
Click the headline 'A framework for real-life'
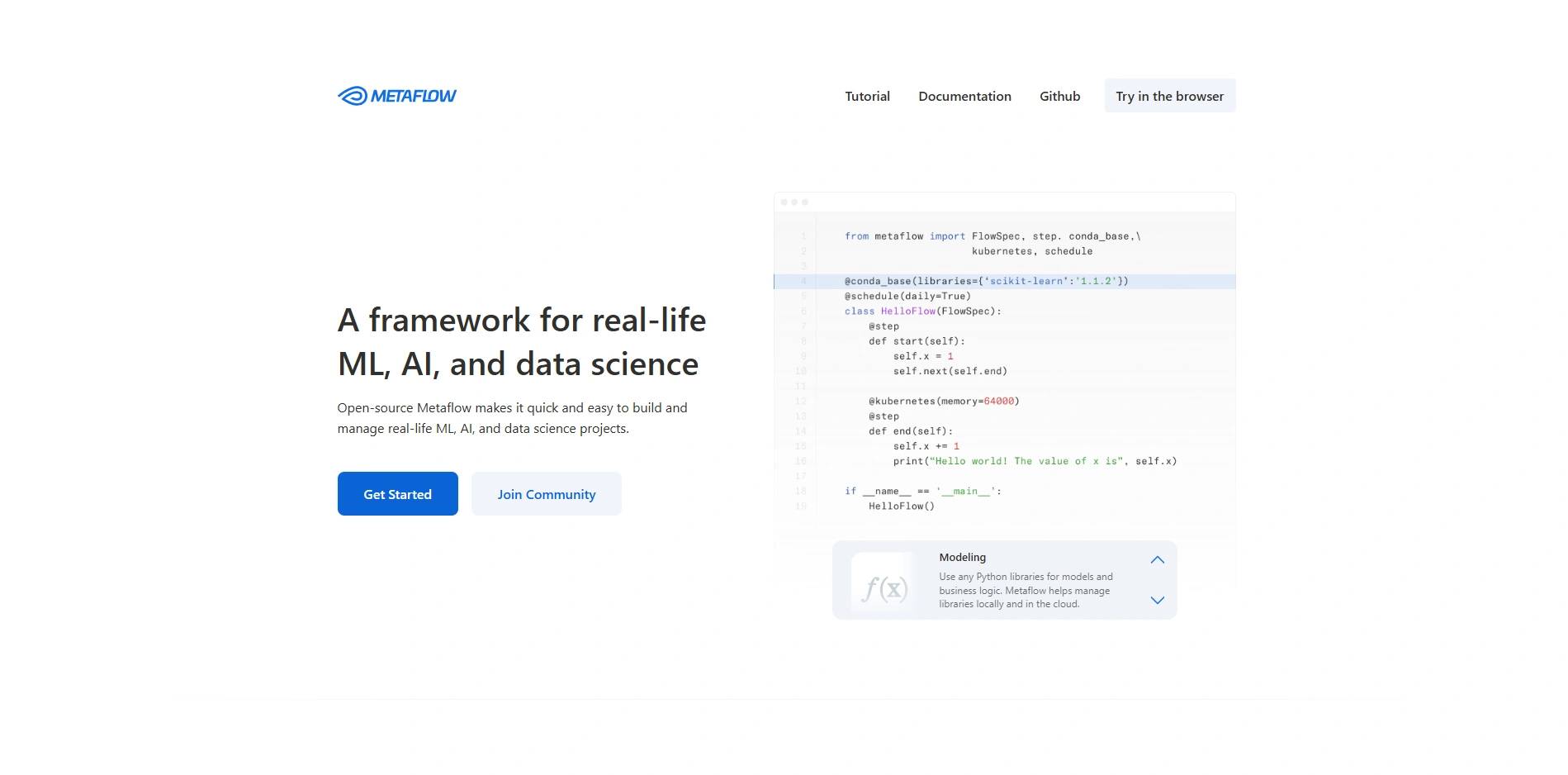click(521, 320)
